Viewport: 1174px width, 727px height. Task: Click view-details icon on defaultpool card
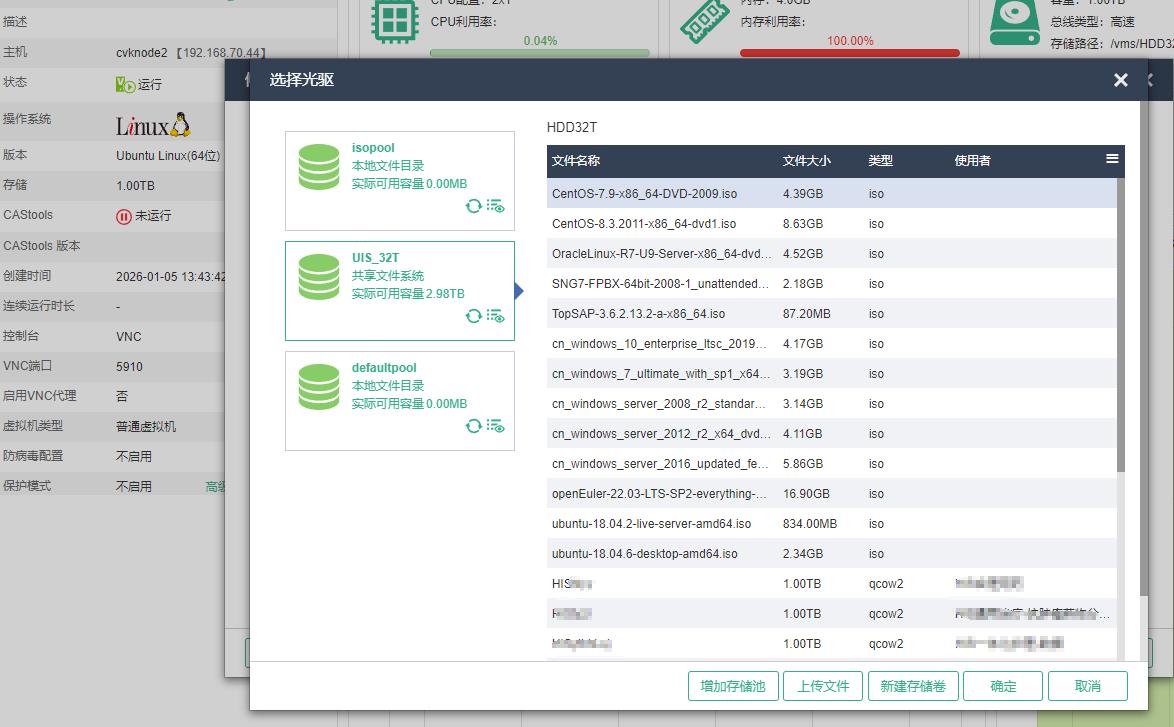[x=496, y=426]
